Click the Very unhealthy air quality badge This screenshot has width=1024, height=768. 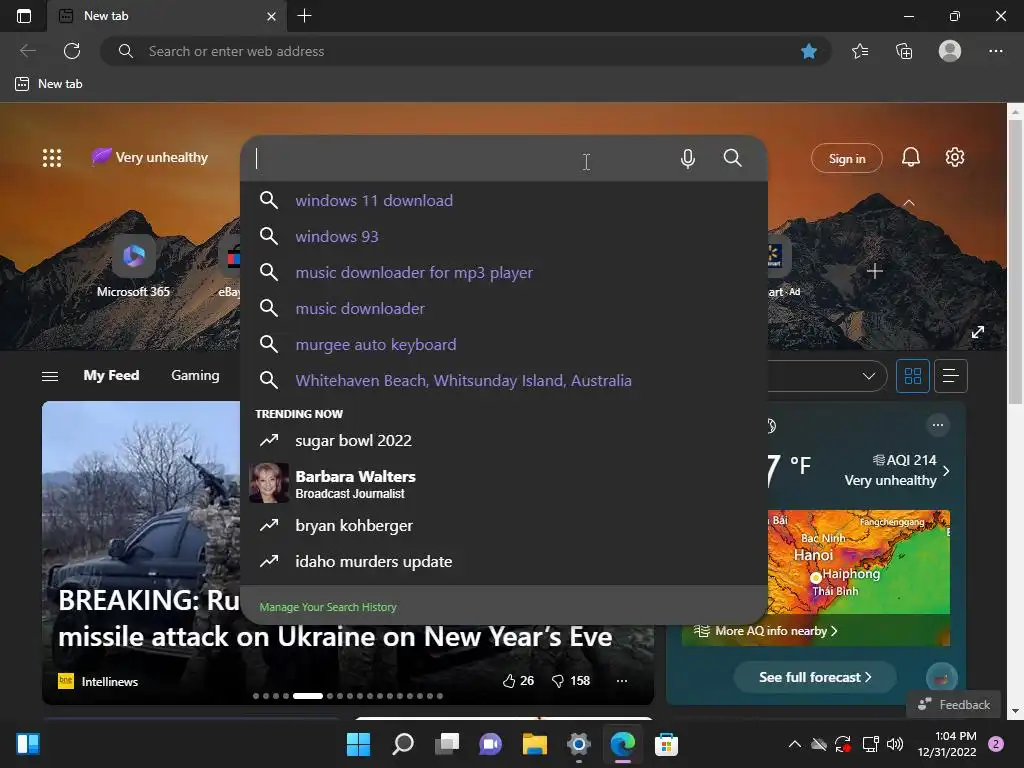[x=150, y=157]
